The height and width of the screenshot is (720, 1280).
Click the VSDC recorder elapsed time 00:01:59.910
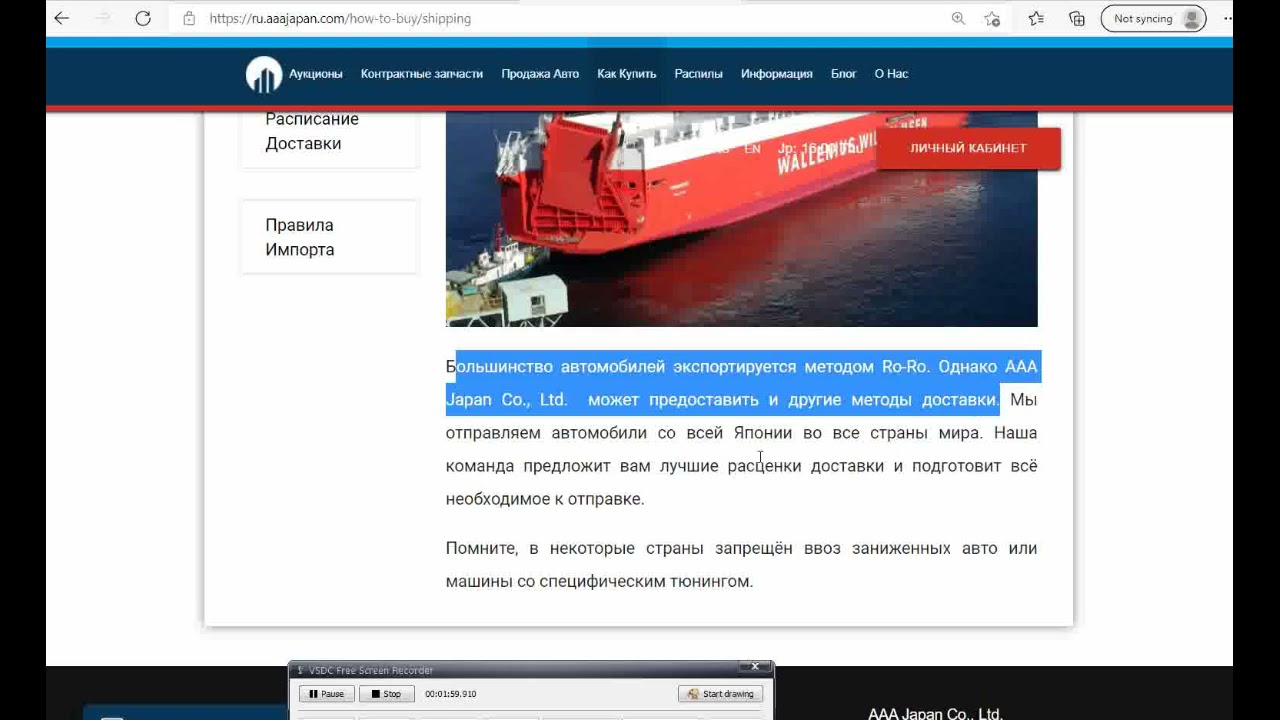[x=450, y=694]
